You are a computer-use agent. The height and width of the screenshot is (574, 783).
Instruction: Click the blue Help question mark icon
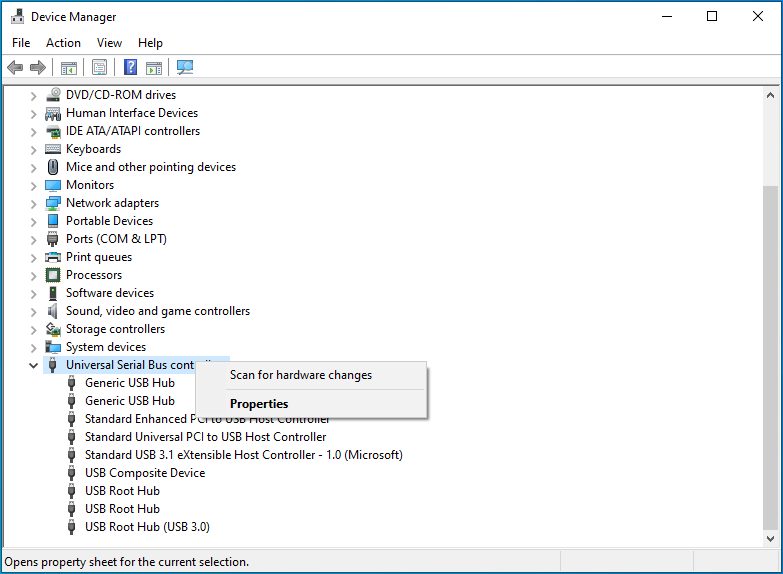tap(130, 68)
